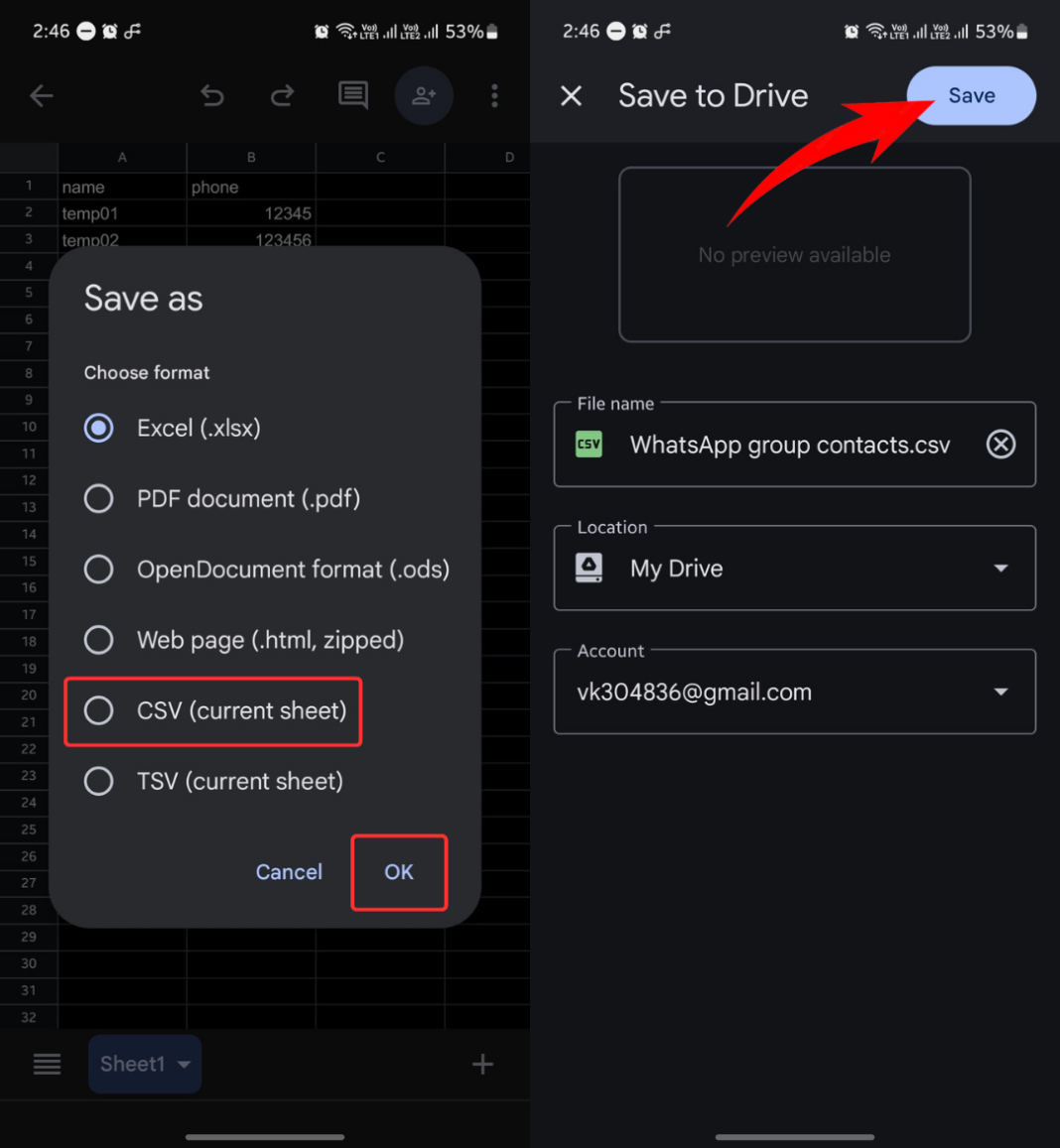Redo the last undone action
The width and height of the screenshot is (1060, 1148).
tap(282, 95)
